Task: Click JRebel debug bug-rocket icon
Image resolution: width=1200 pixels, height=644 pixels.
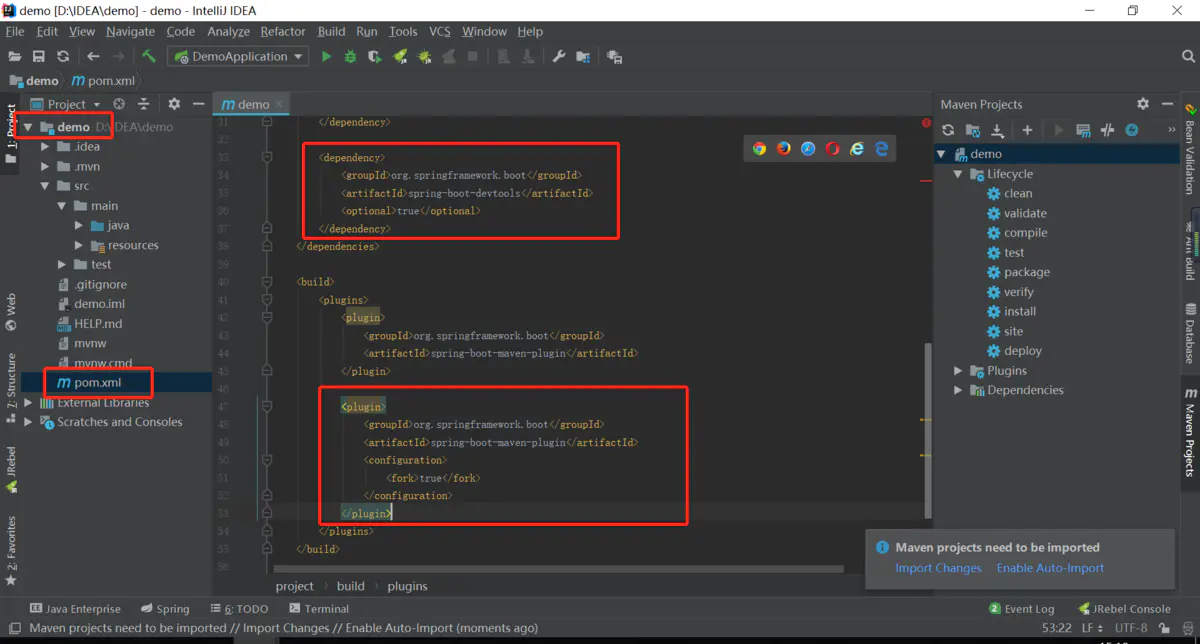Action: [x=424, y=57]
